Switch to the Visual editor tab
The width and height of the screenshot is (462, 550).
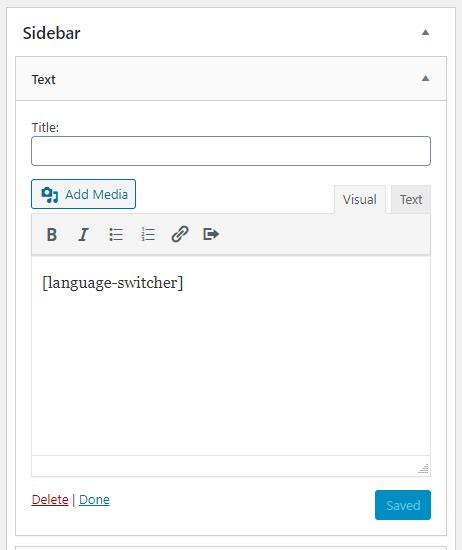coord(360,199)
